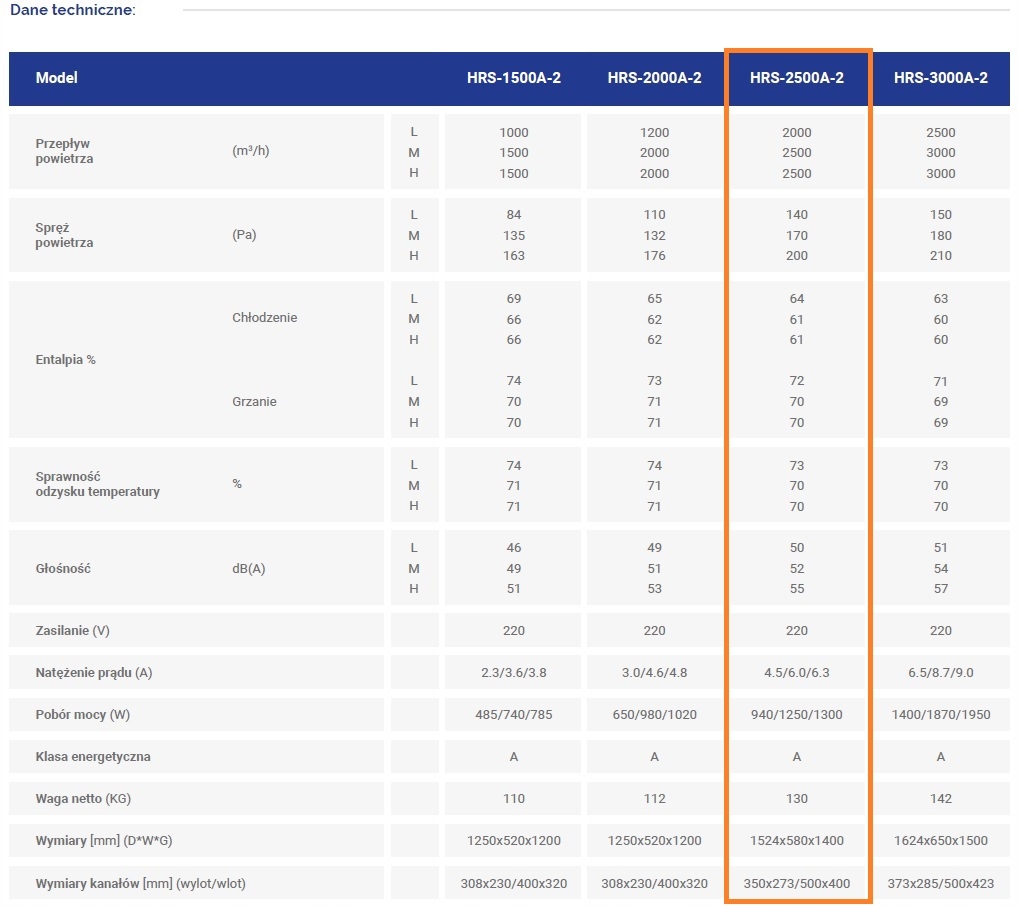
Task: Click the Grzanie sub-label
Action: coord(254,402)
